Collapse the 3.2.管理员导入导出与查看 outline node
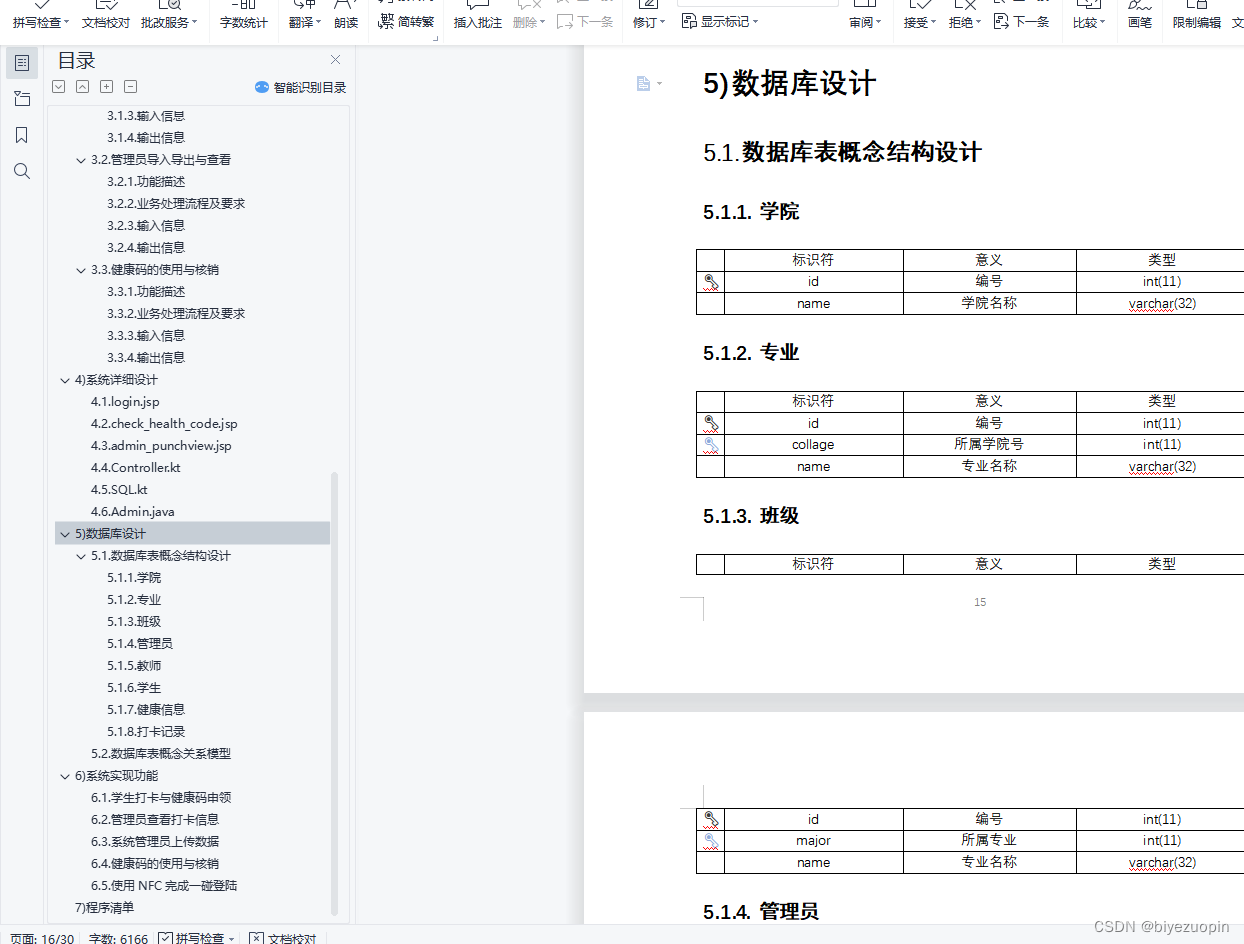The image size is (1244, 944). coord(81,160)
